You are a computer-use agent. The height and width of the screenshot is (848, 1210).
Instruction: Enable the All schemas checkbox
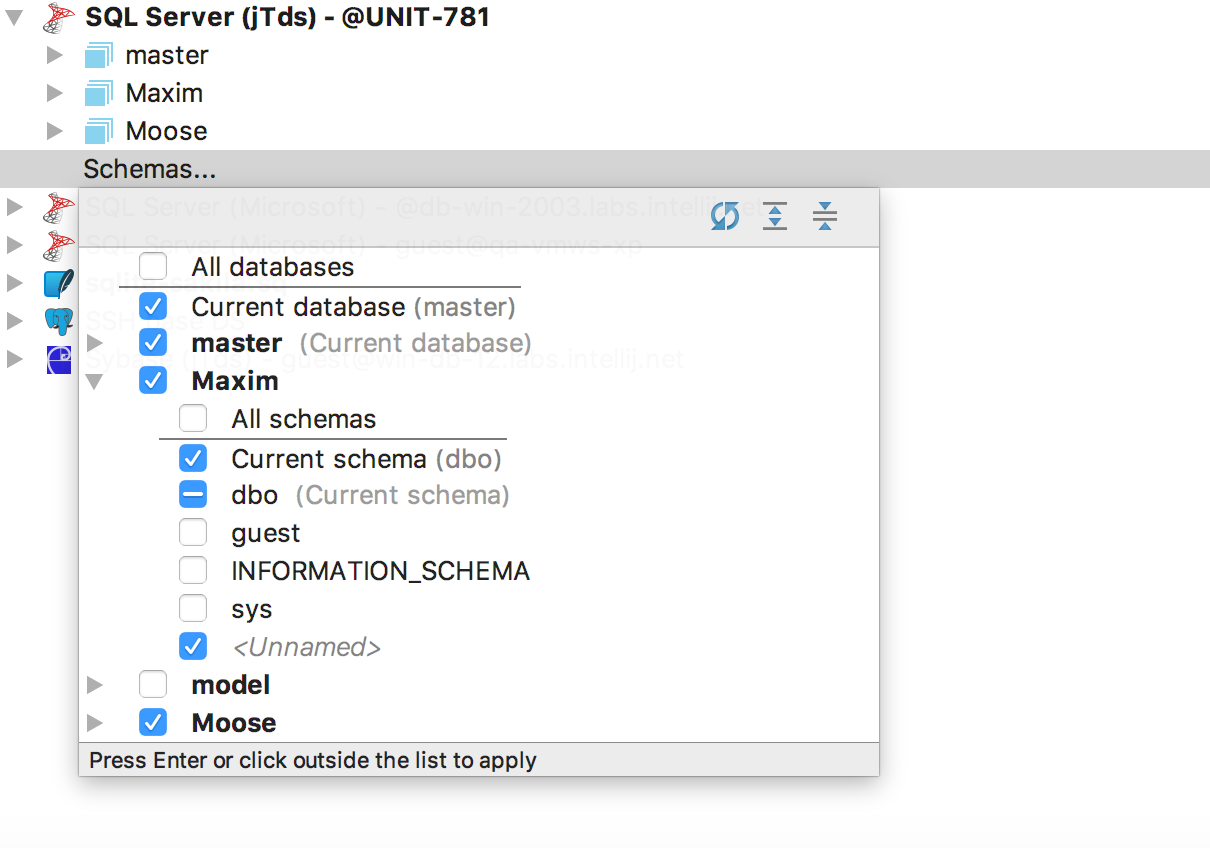[x=193, y=418]
